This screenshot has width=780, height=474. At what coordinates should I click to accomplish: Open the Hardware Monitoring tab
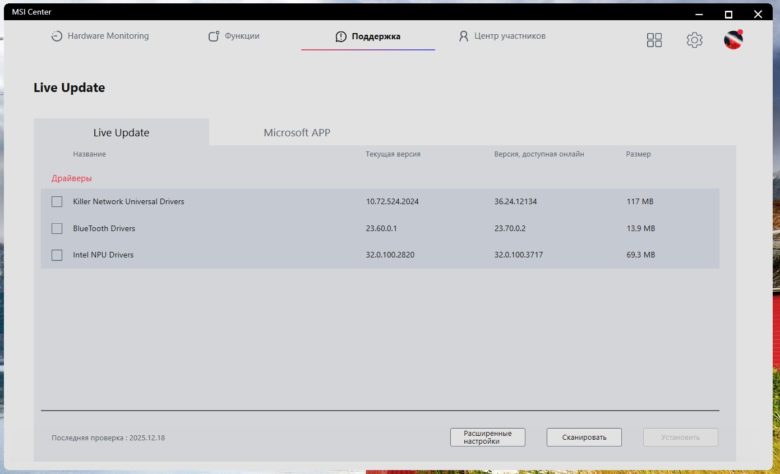tap(100, 36)
